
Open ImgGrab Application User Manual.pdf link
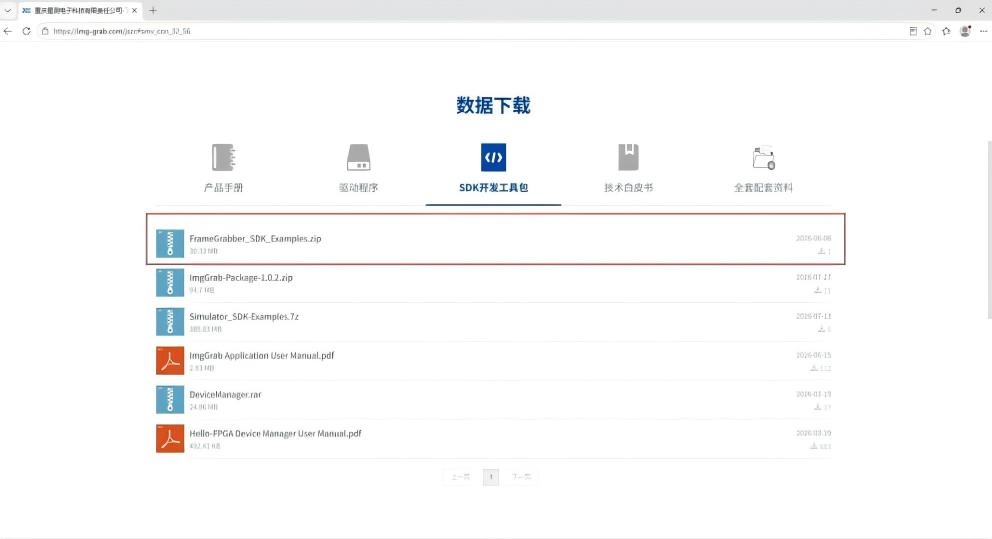[x=262, y=356]
